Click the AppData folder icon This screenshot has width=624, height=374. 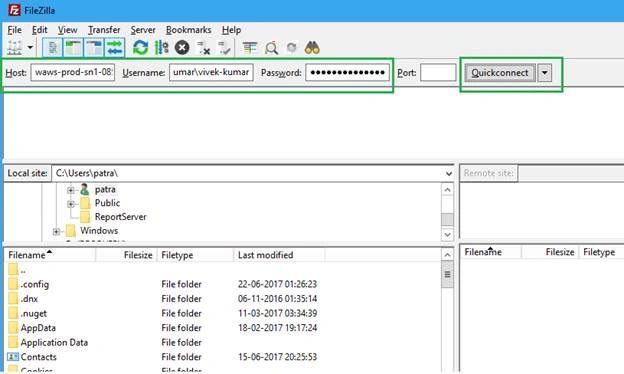[13, 328]
